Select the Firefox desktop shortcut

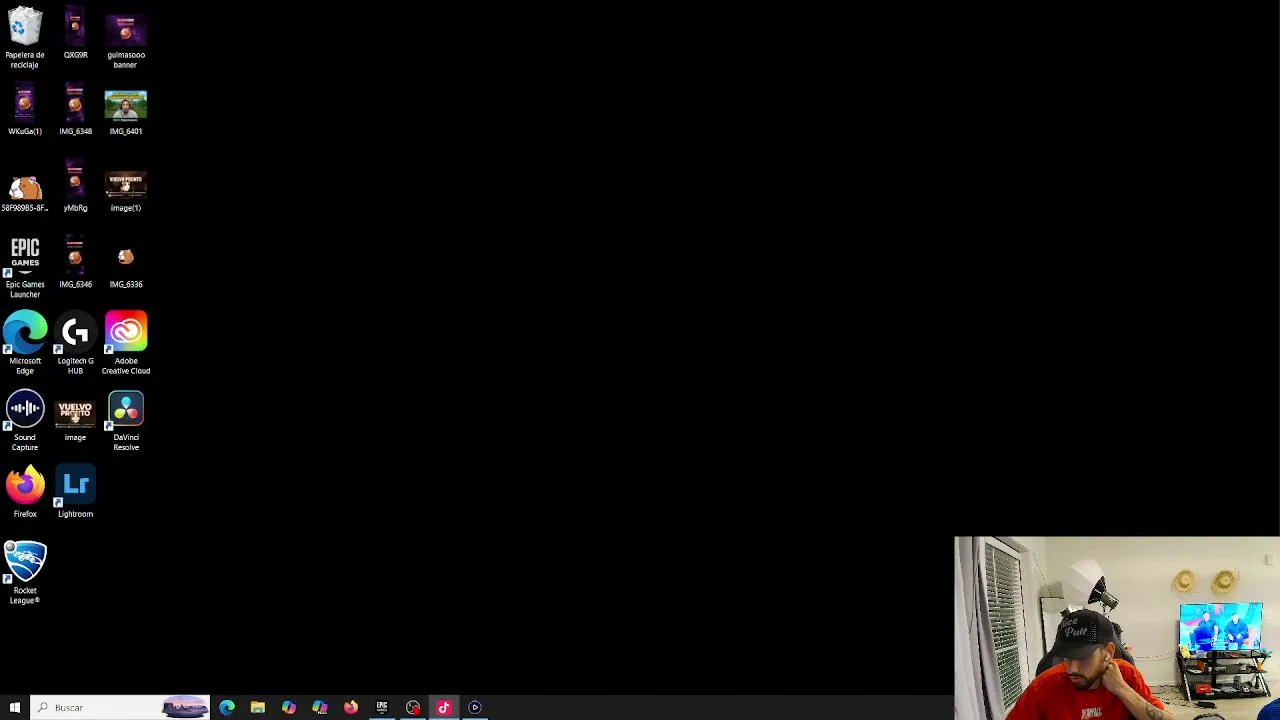(x=25, y=491)
